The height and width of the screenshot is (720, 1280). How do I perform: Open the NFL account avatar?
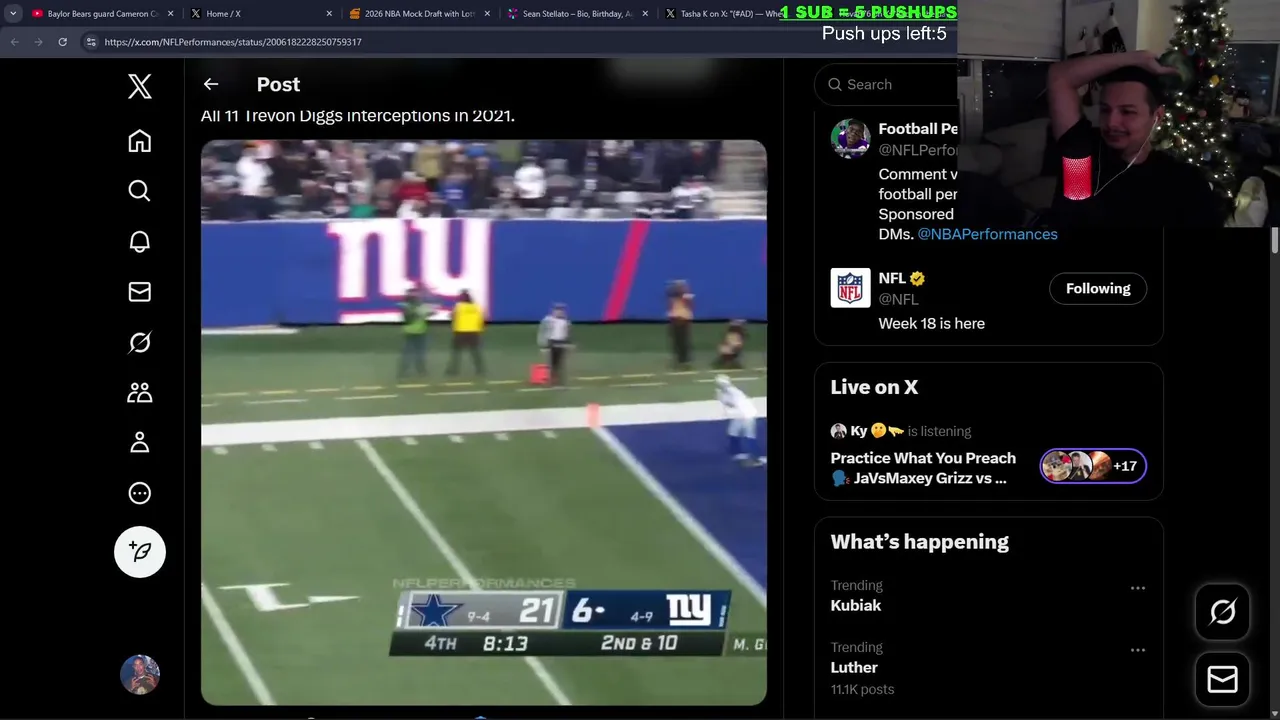click(x=850, y=288)
